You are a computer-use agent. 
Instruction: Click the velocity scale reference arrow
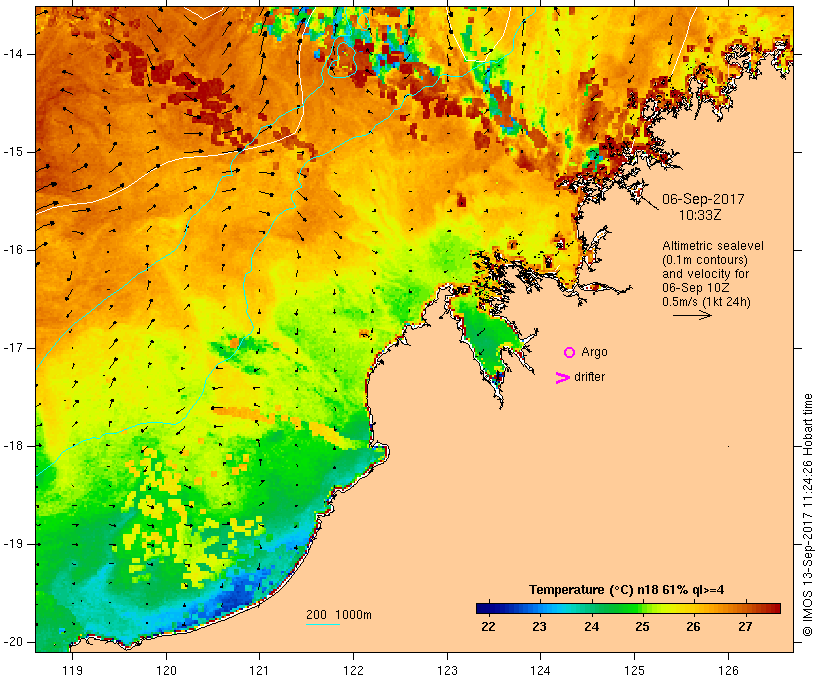point(692,315)
